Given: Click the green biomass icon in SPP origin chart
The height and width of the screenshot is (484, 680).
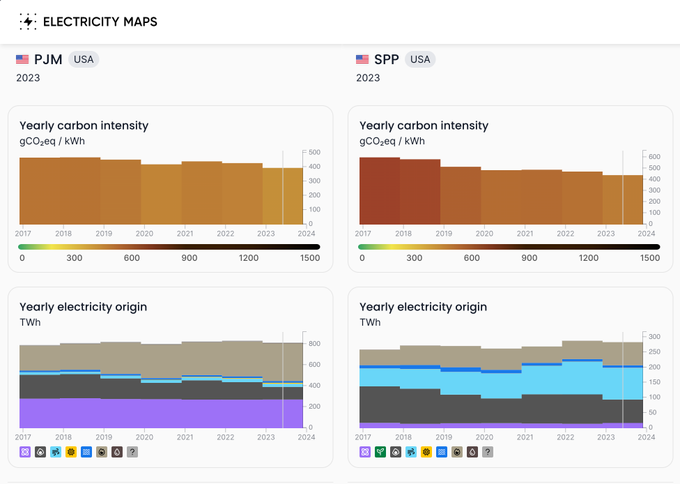Looking at the screenshot, I should [x=380, y=452].
